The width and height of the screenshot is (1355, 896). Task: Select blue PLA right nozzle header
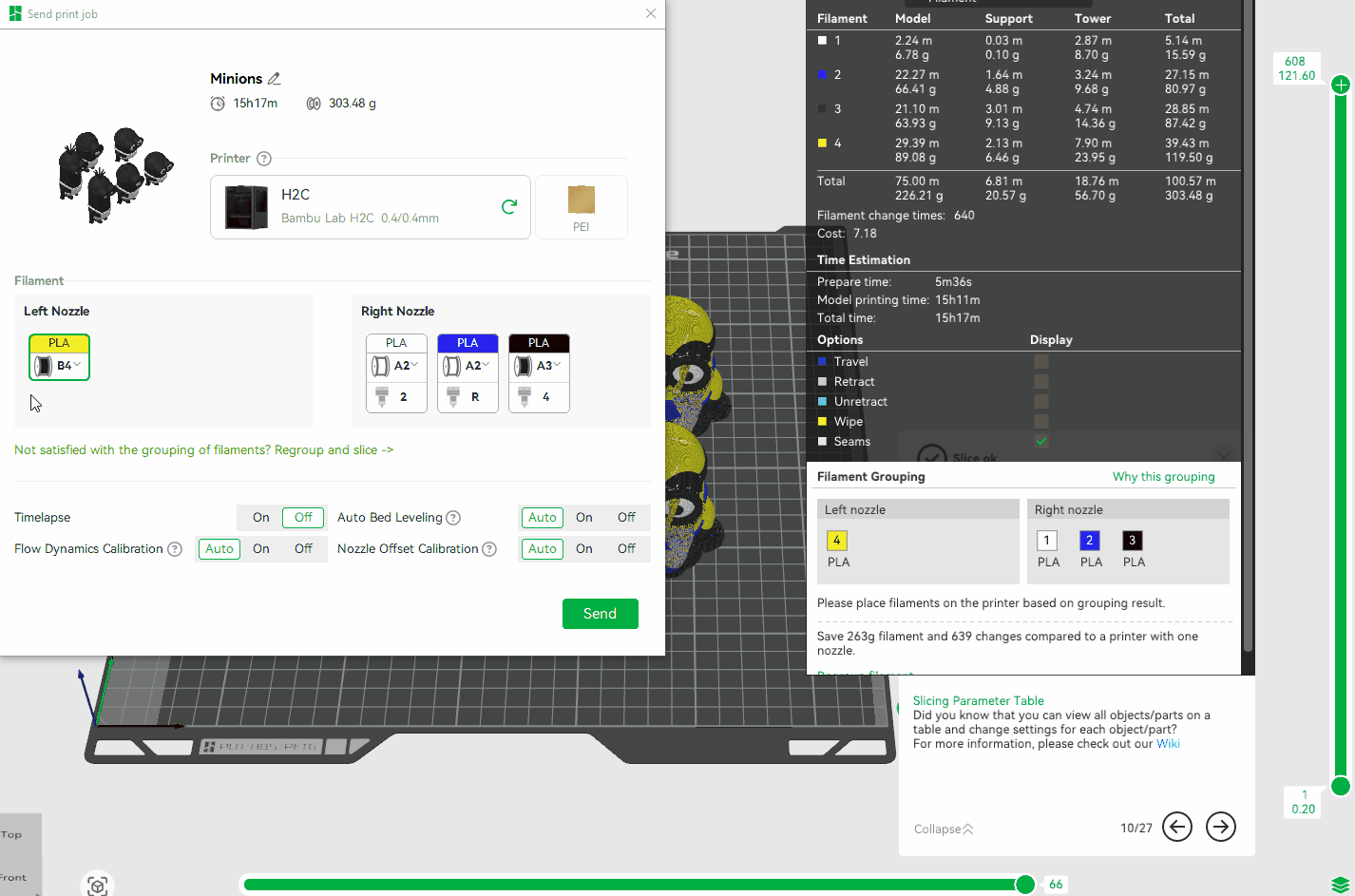point(468,343)
